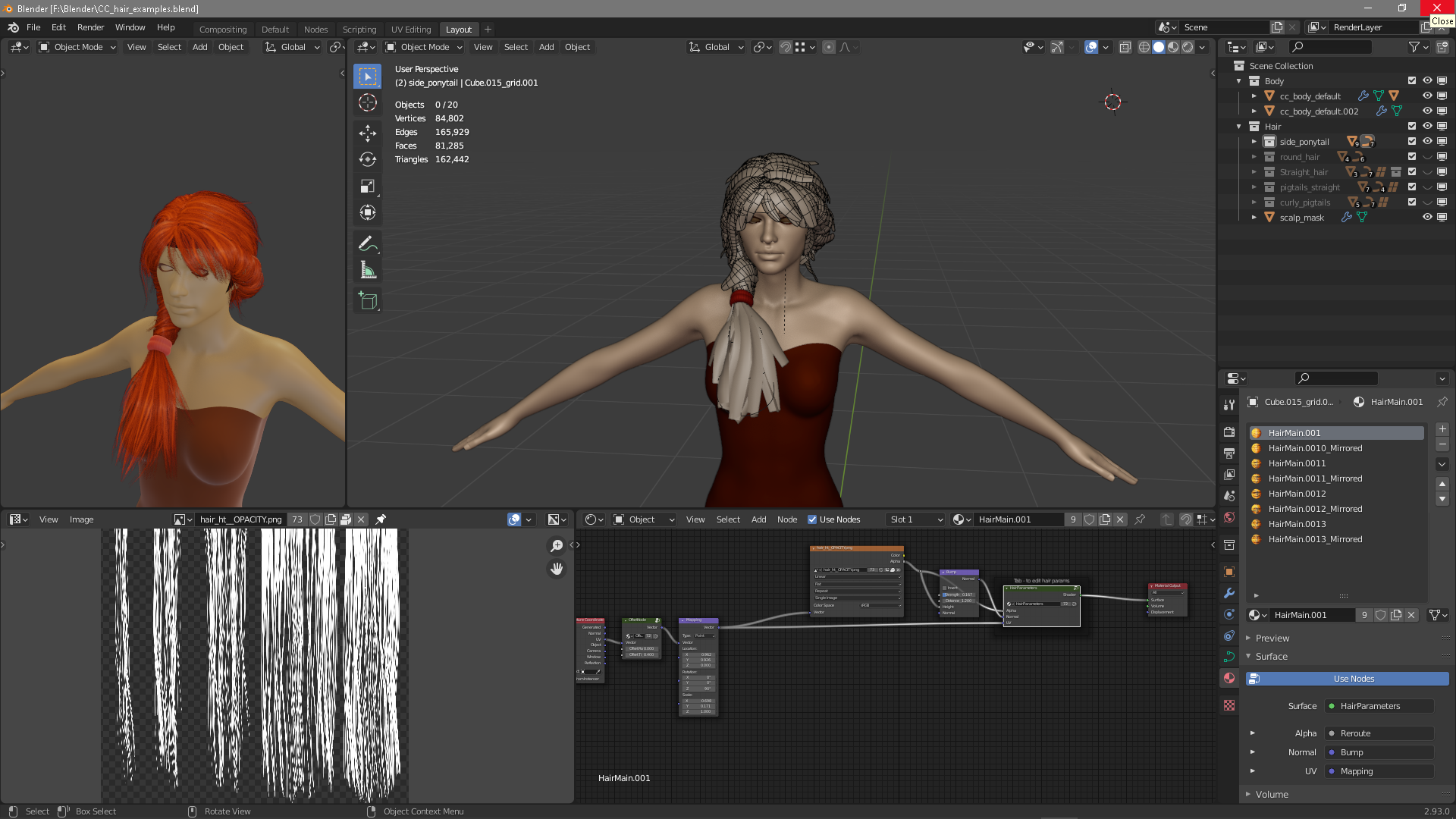
Task: Toggle exclude checkbox for Hair collection
Action: click(x=1412, y=126)
